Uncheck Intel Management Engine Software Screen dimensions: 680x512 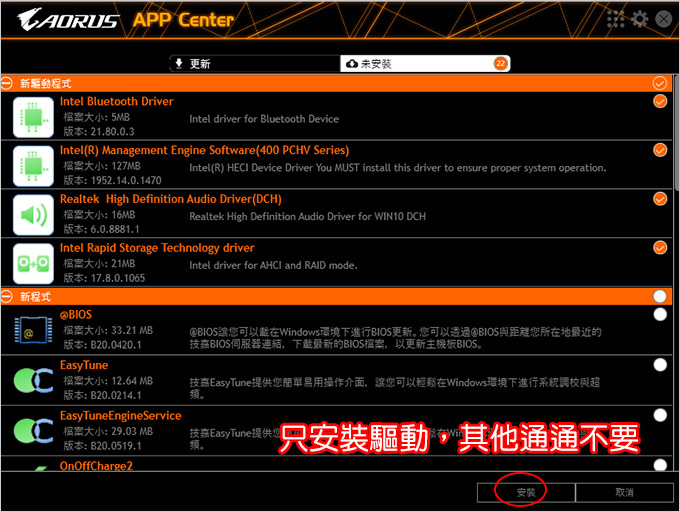660,150
